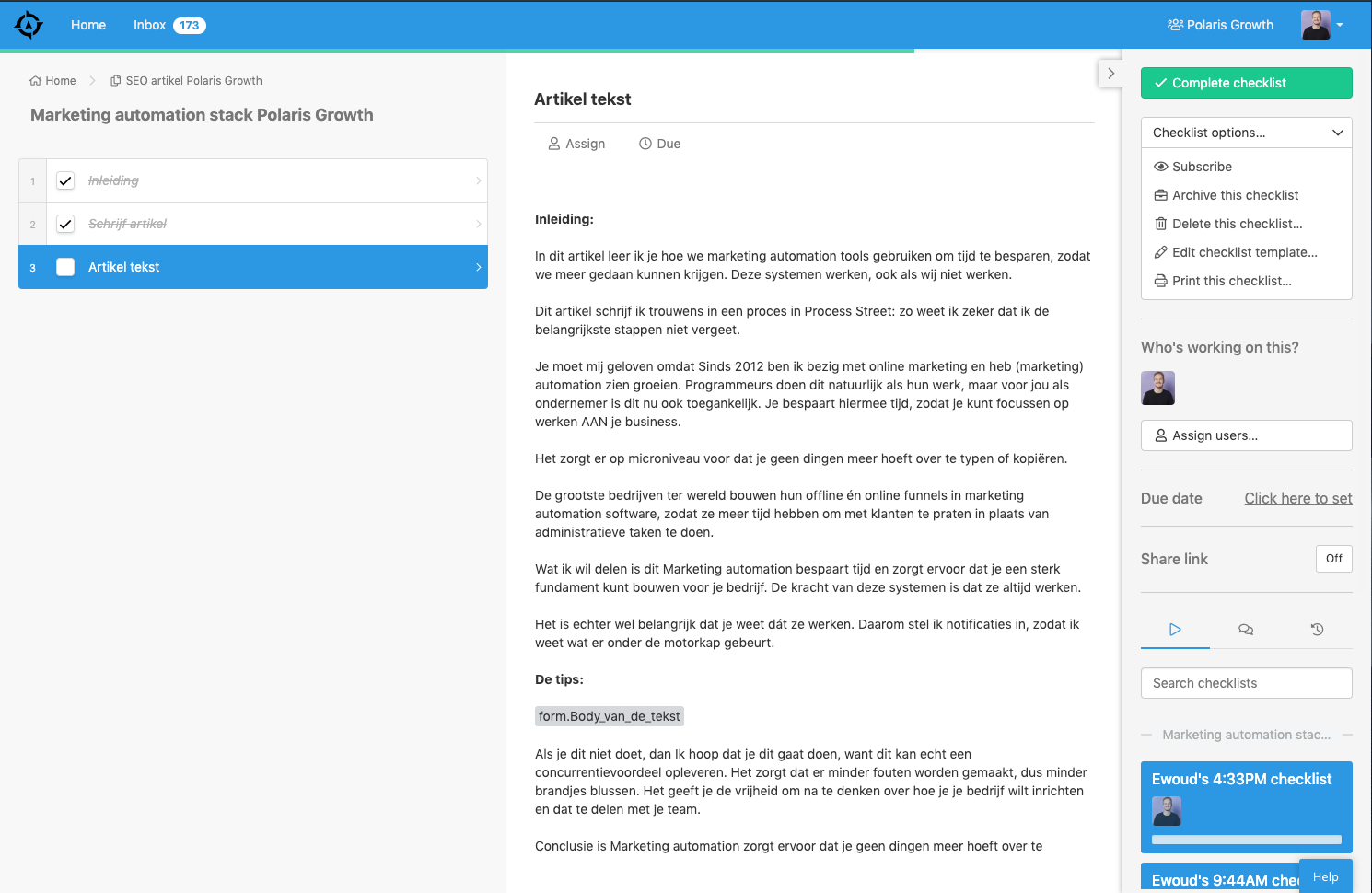Image resolution: width=1372 pixels, height=893 pixels.
Task: Switch to the checklist runs play tab
Action: (x=1175, y=630)
